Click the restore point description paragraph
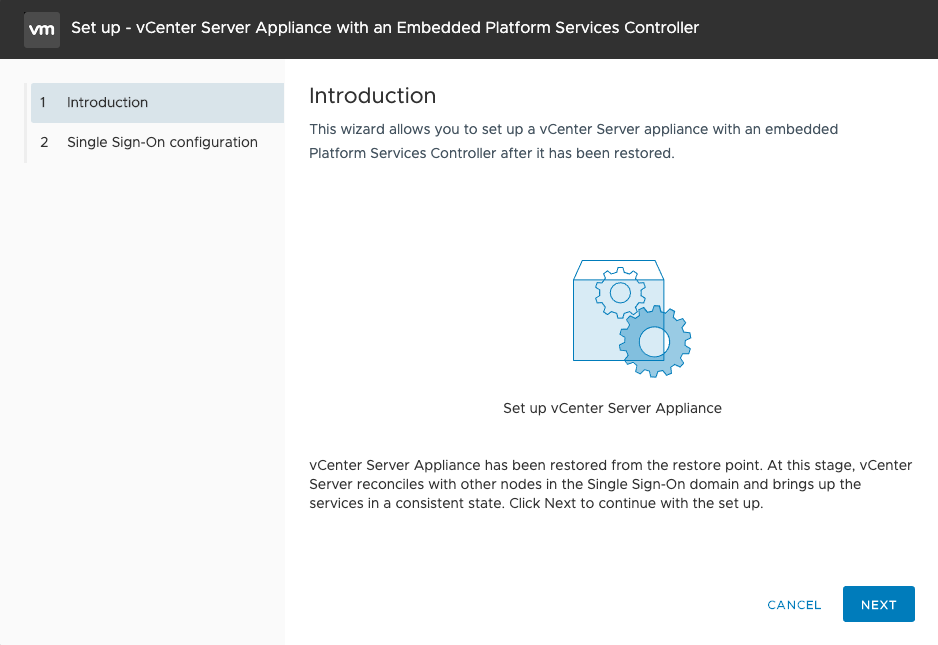938x645 pixels. point(584,484)
